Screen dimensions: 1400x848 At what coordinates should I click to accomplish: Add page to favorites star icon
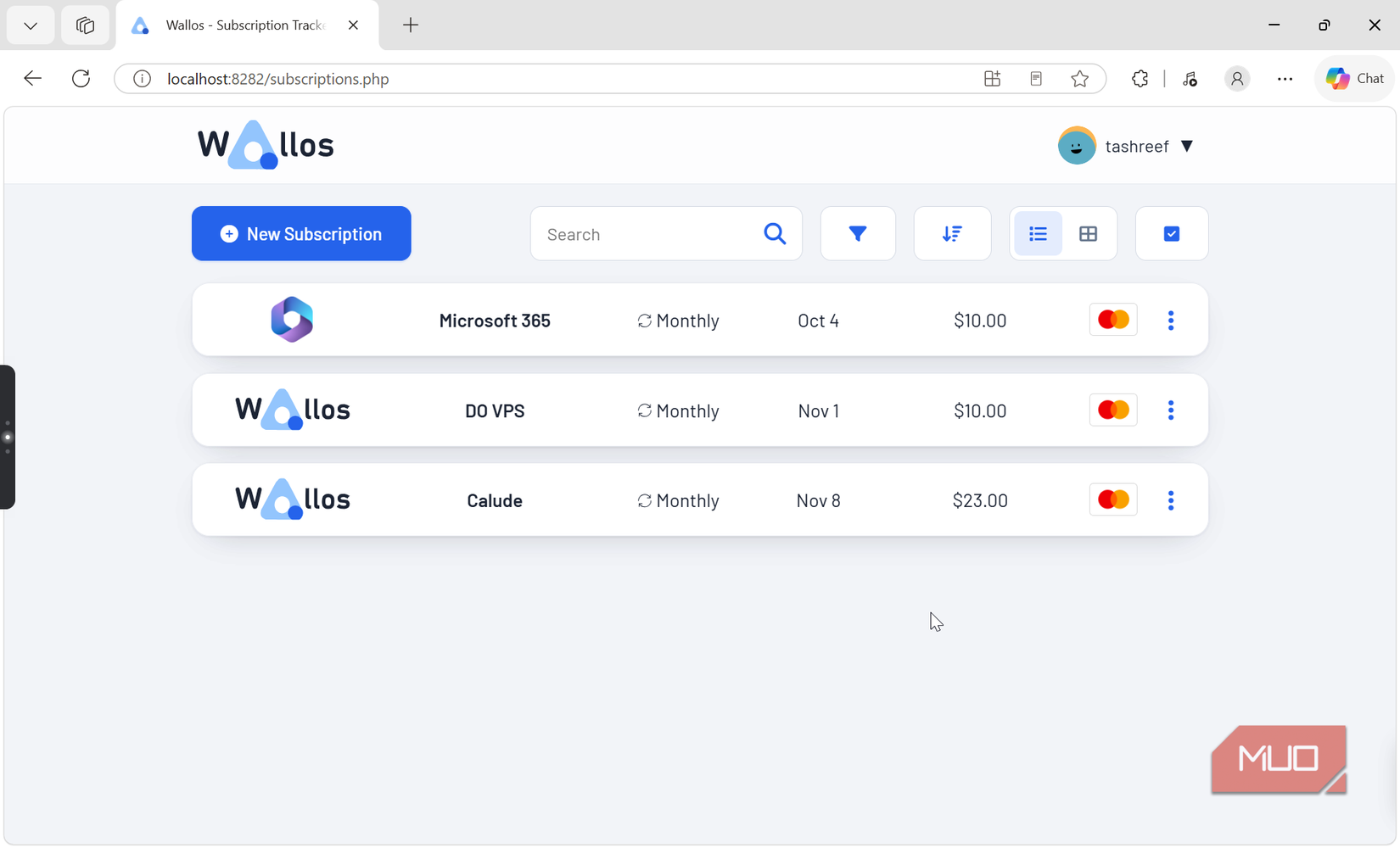1079,79
